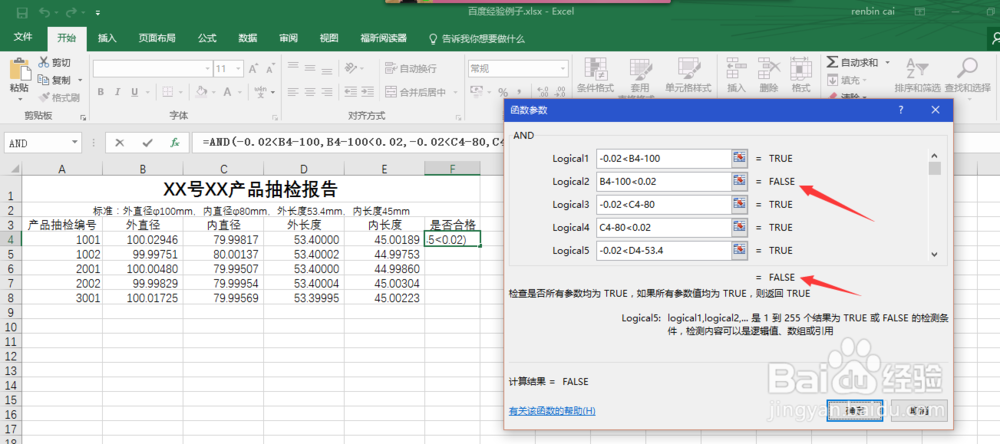Click the comma style icon
Image resolution: width=1000 pixels, height=444 pixels.
pyautogui.click(x=520, y=92)
